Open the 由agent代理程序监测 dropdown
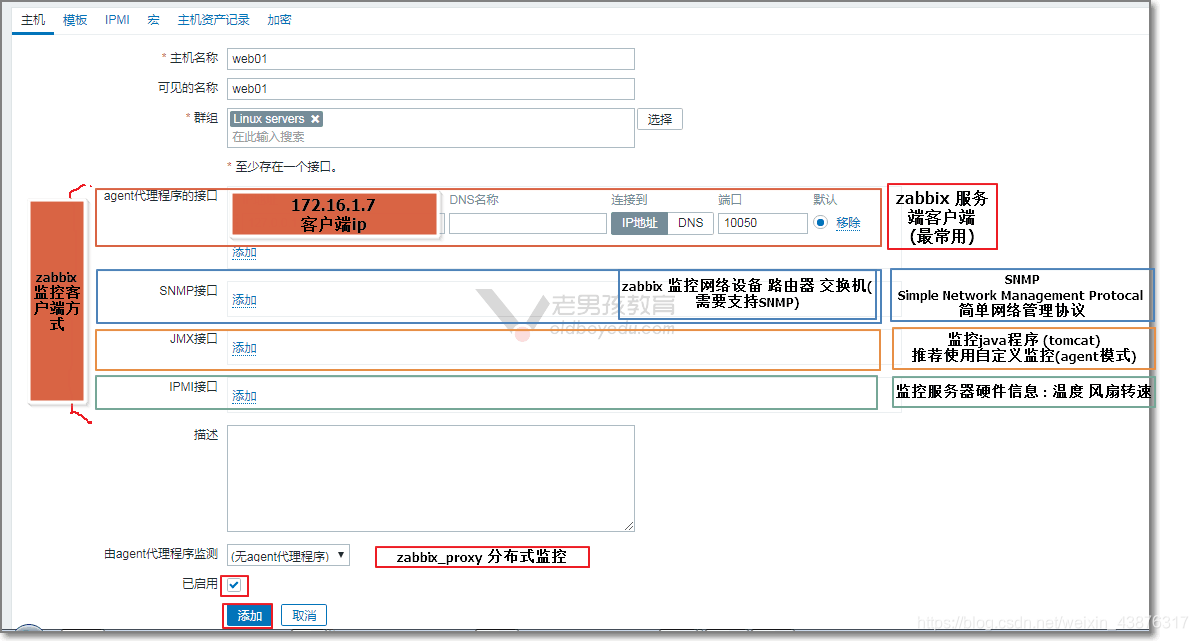 coord(289,555)
